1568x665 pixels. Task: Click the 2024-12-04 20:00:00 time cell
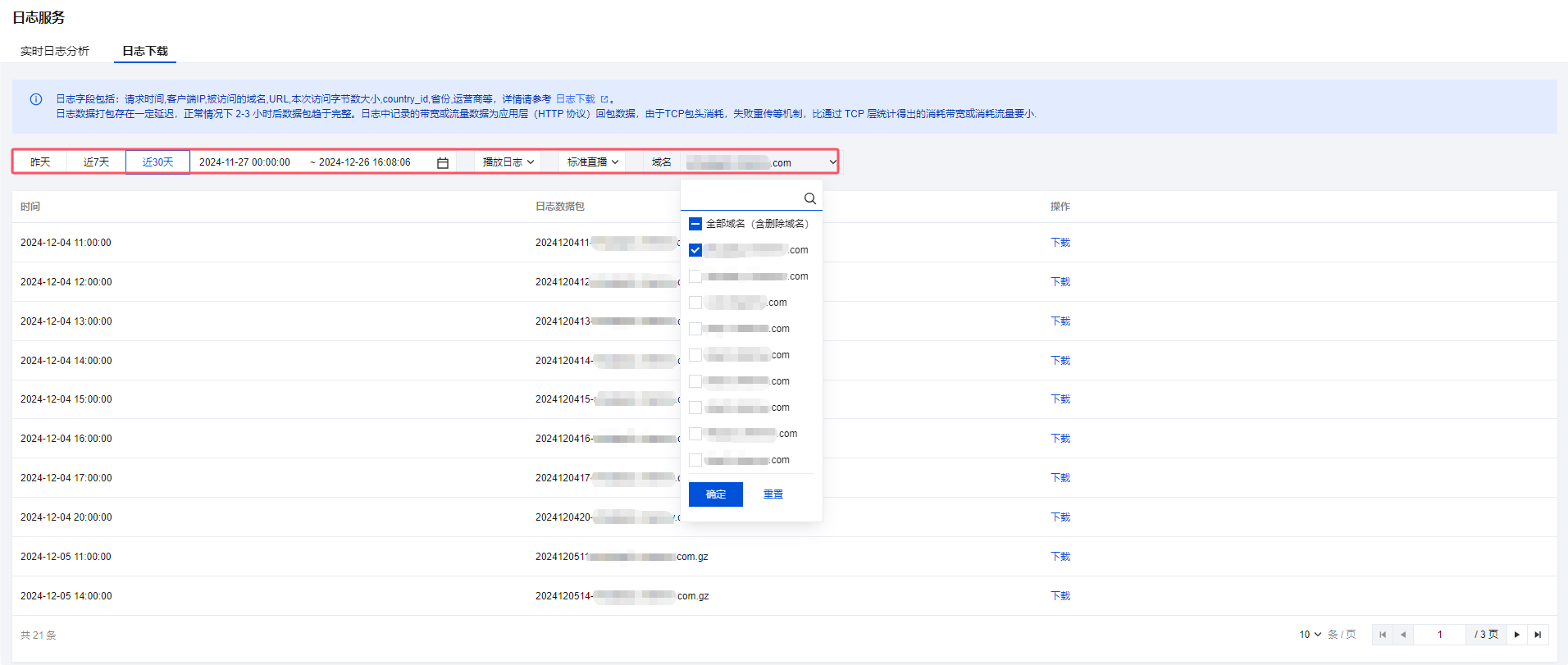66,517
